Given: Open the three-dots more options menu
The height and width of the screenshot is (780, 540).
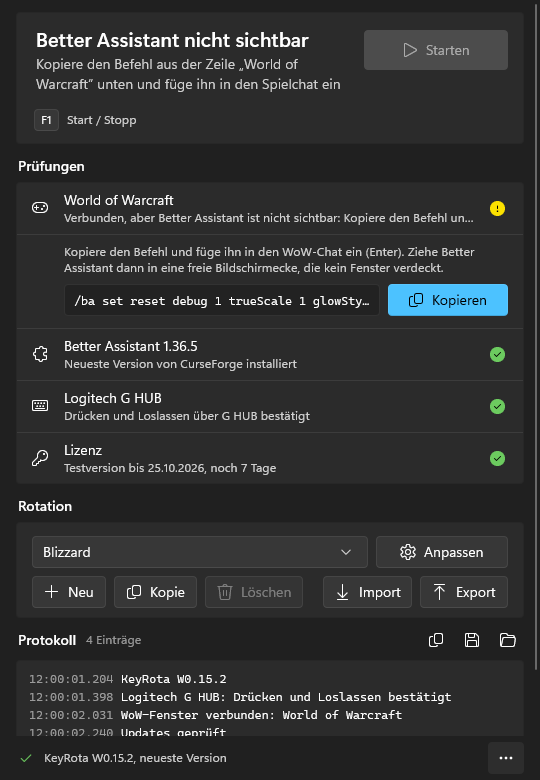Looking at the screenshot, I should 506,758.
